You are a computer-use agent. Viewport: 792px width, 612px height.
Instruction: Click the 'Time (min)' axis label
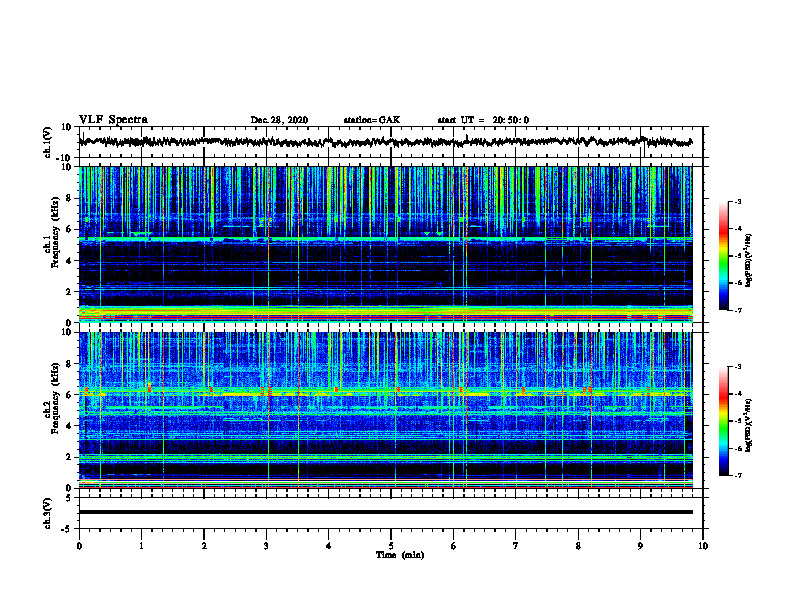tap(400, 555)
